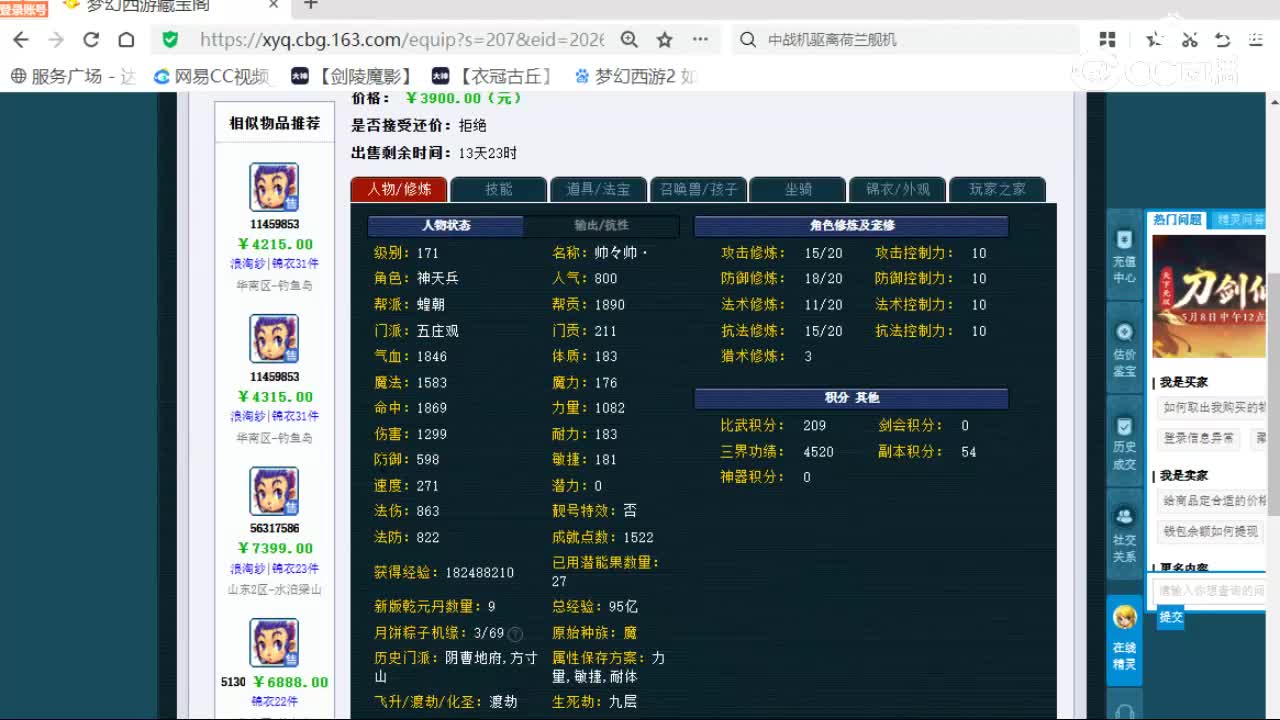Open the browser apps grid icon
1280x720 pixels.
click(x=1107, y=40)
